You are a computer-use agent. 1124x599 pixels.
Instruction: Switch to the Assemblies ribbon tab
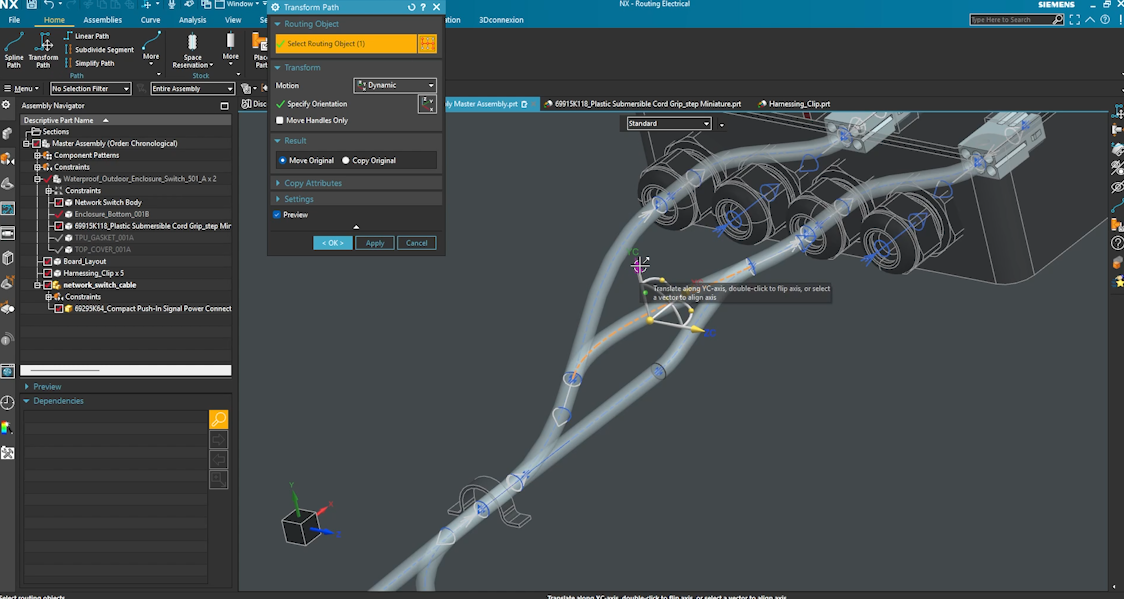point(103,20)
